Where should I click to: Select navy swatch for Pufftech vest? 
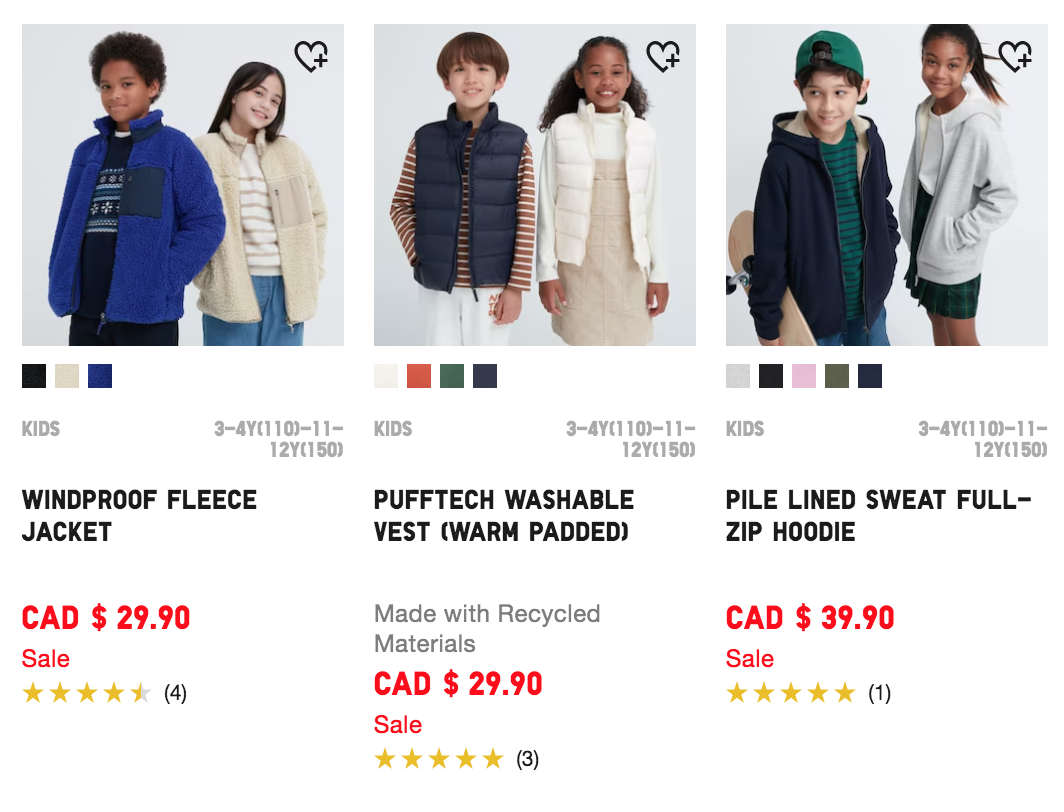(x=485, y=376)
